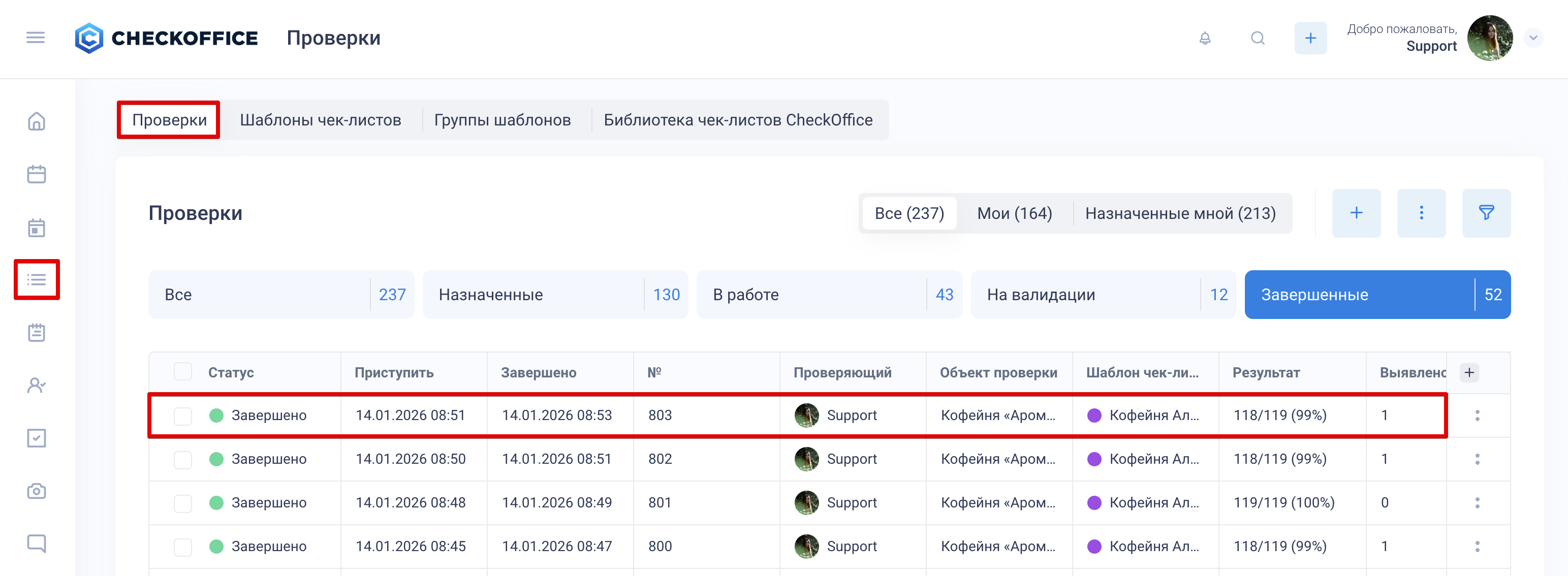Image resolution: width=1568 pixels, height=576 pixels.
Task: Toggle select-all checkbox in table header
Action: coord(182,372)
